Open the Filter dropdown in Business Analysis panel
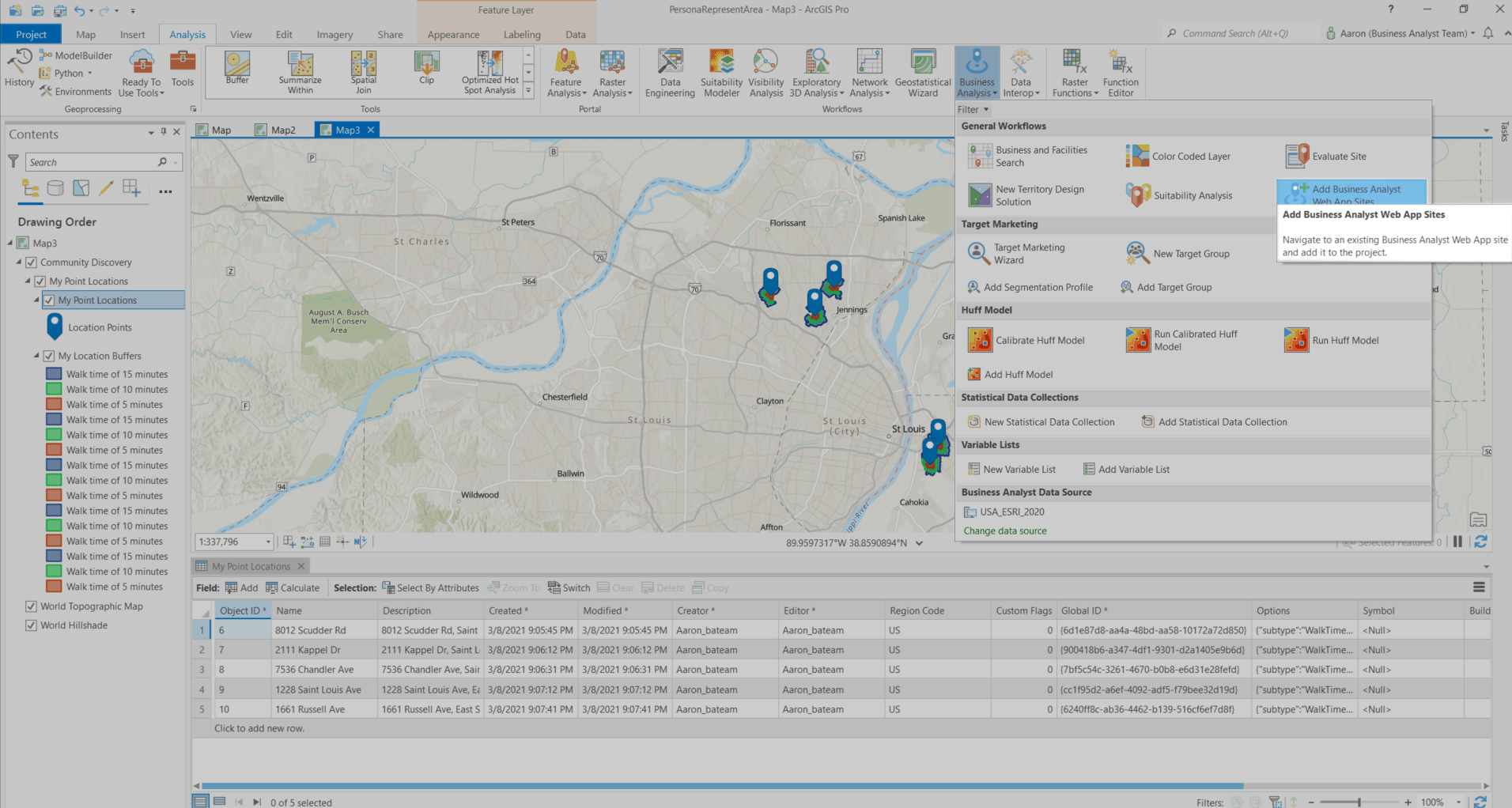This screenshot has width=1512, height=808. 973,109
